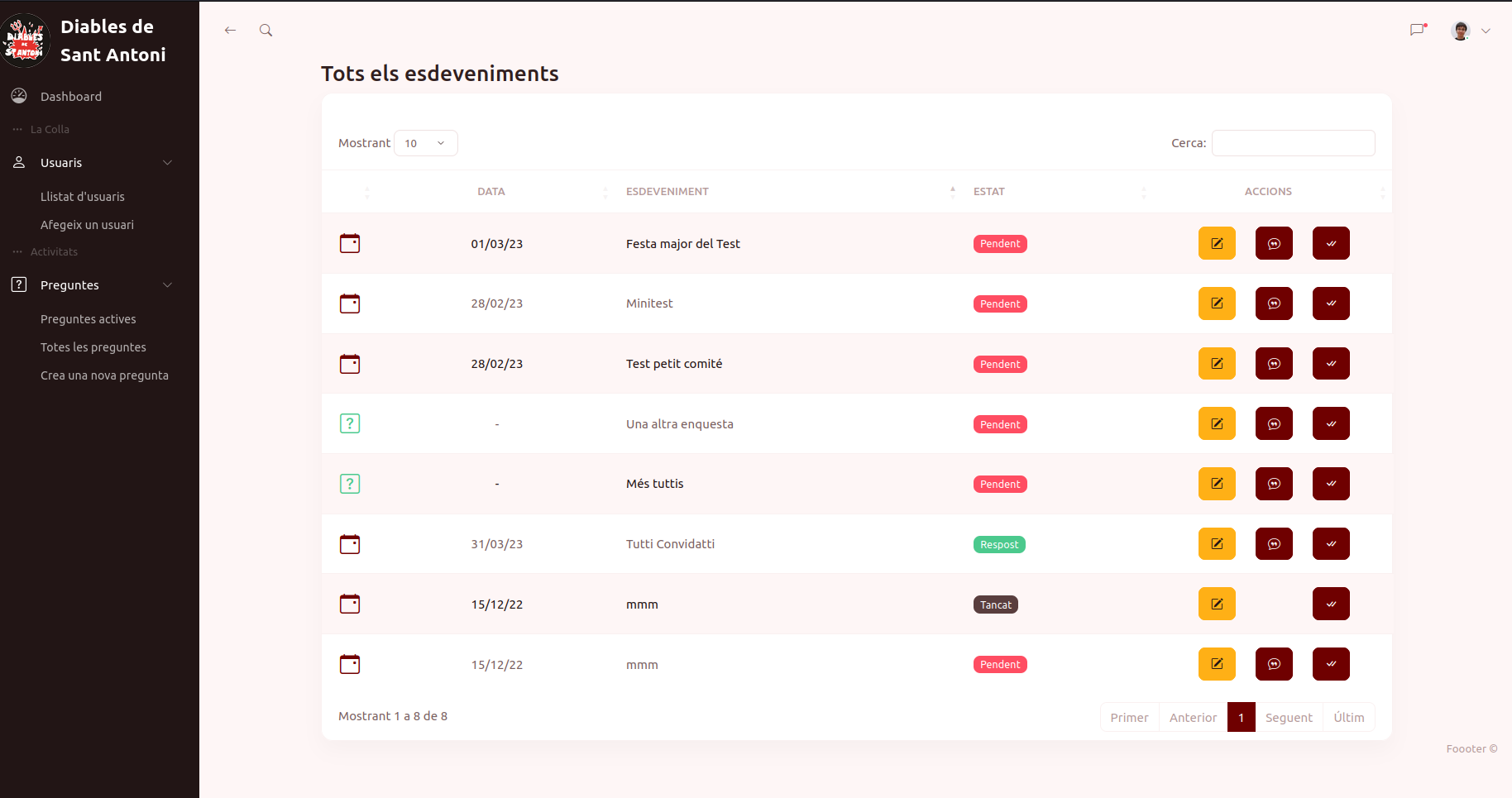This screenshot has width=1512, height=798.
Task: Open the Mostrant page size dropdown
Action: pos(425,143)
